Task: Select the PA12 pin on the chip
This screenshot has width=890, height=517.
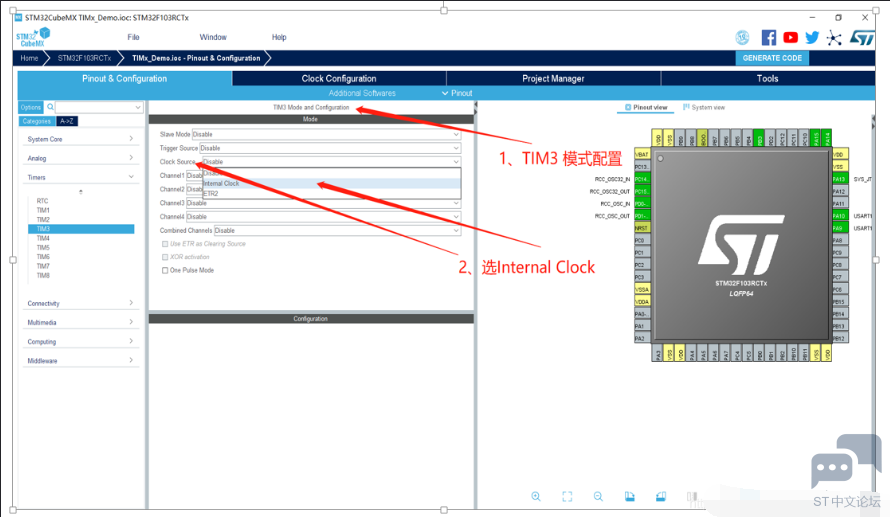Action: click(840, 191)
